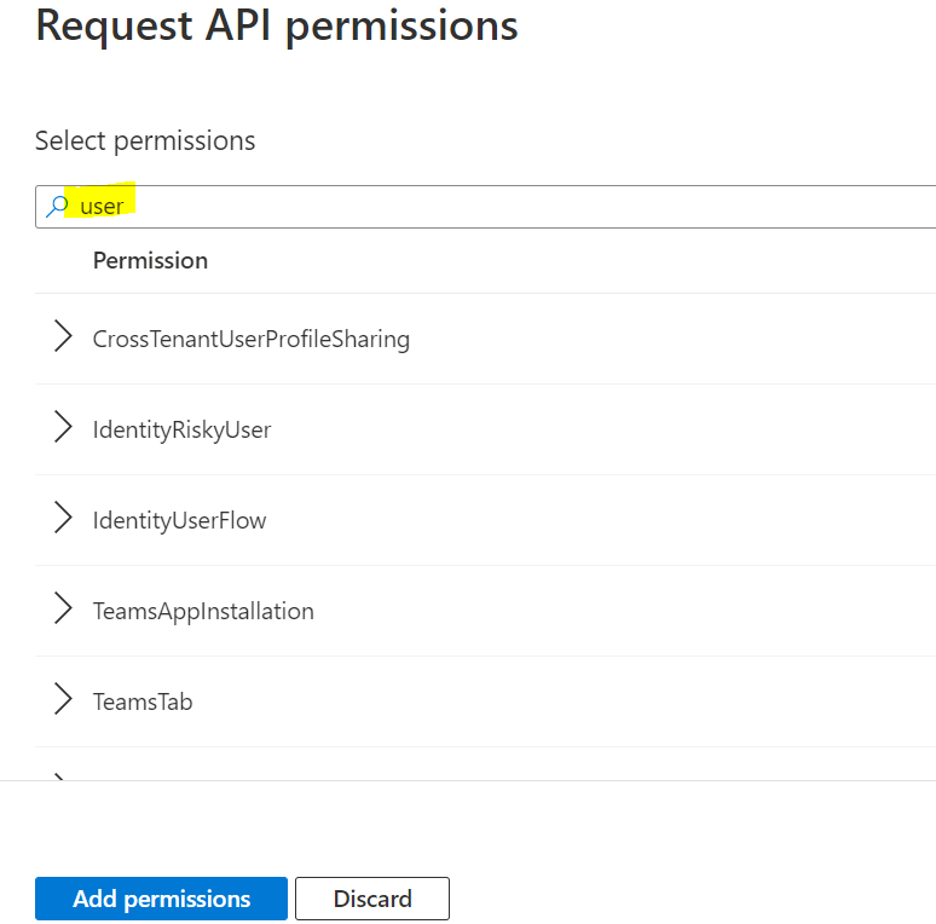Expand the TeamsTab chevron arrow

click(63, 701)
